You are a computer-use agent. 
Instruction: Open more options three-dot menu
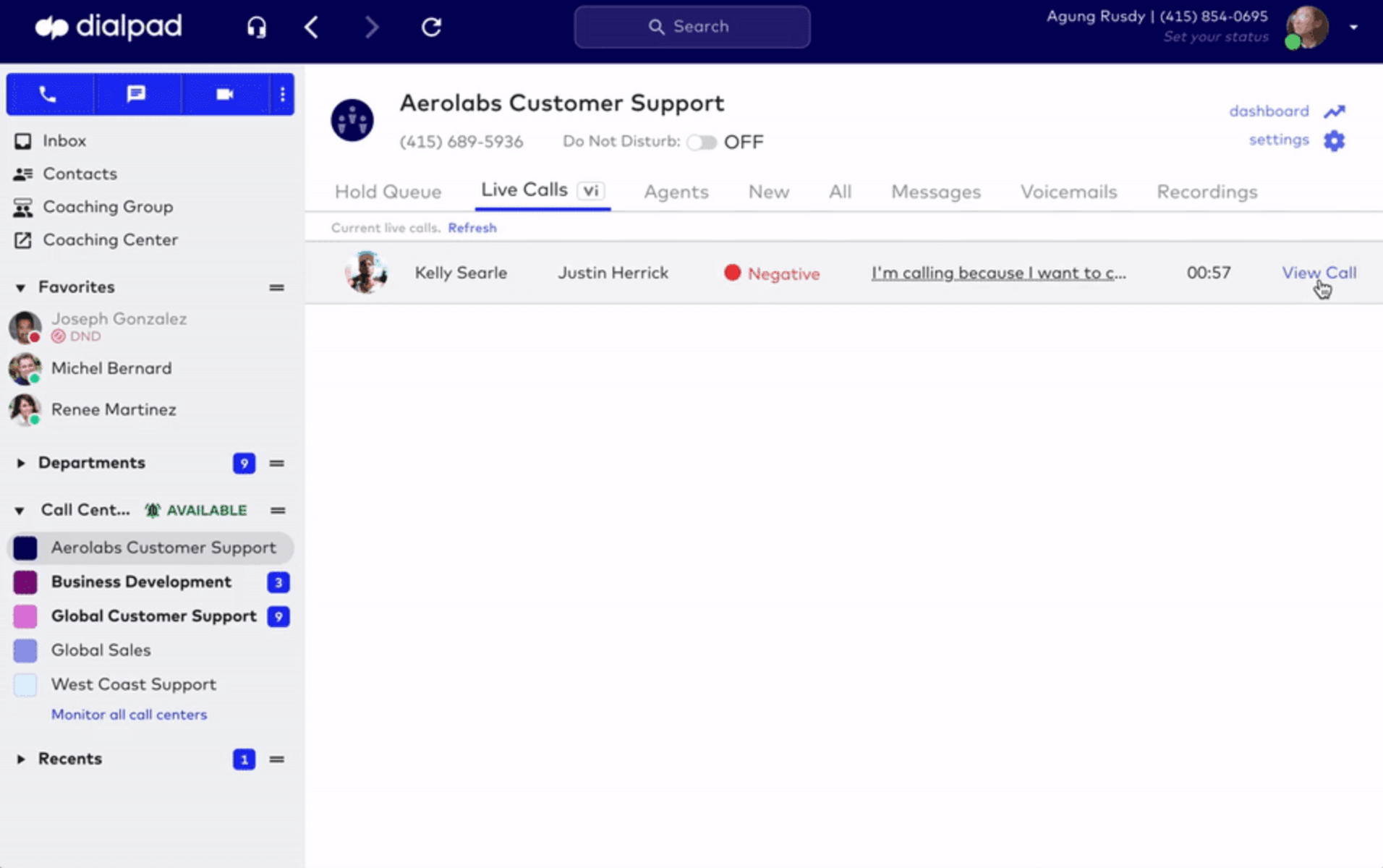[282, 94]
